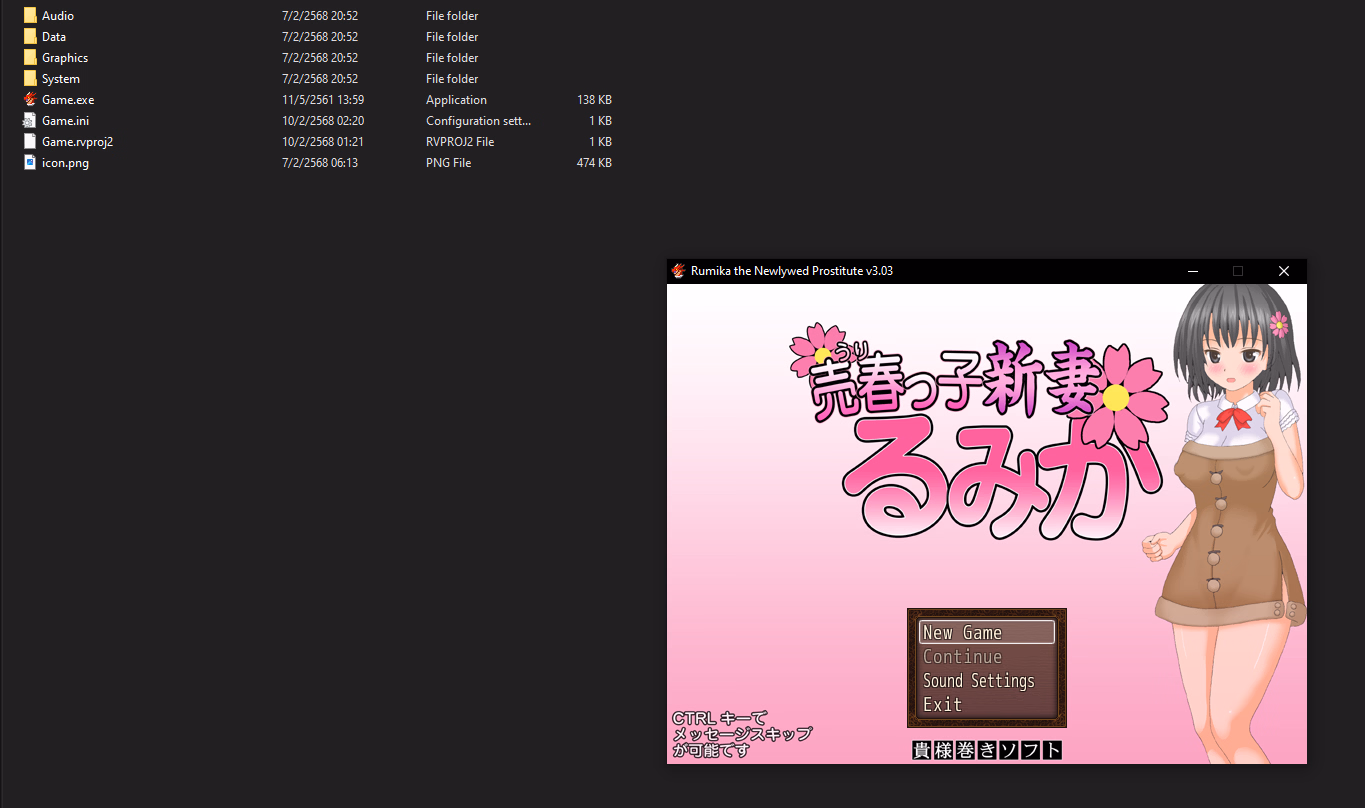Click the Game.ini configuration file icon

pyautogui.click(x=30, y=121)
